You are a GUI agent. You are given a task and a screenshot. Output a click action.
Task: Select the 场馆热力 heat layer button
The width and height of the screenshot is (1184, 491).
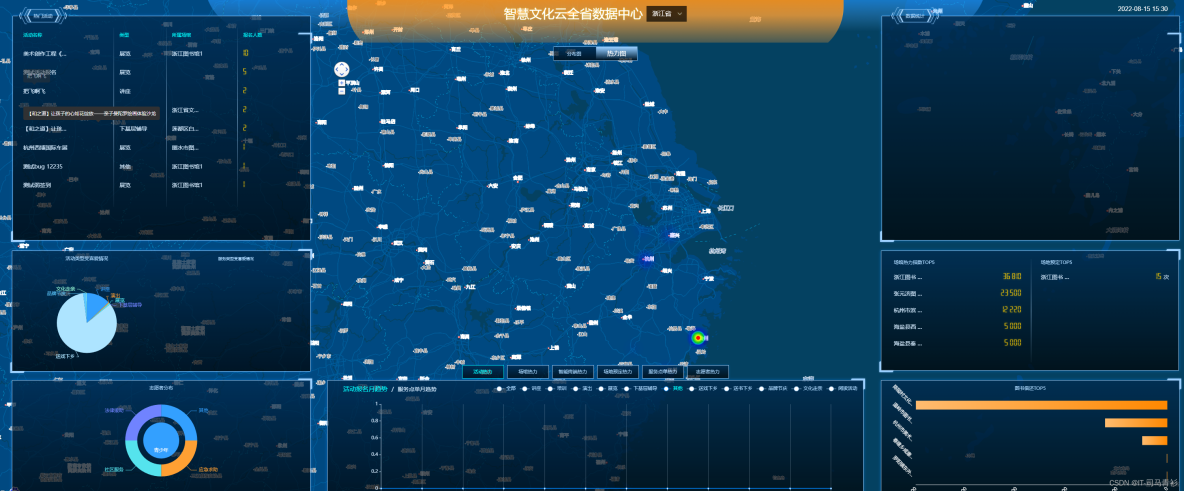(527, 372)
